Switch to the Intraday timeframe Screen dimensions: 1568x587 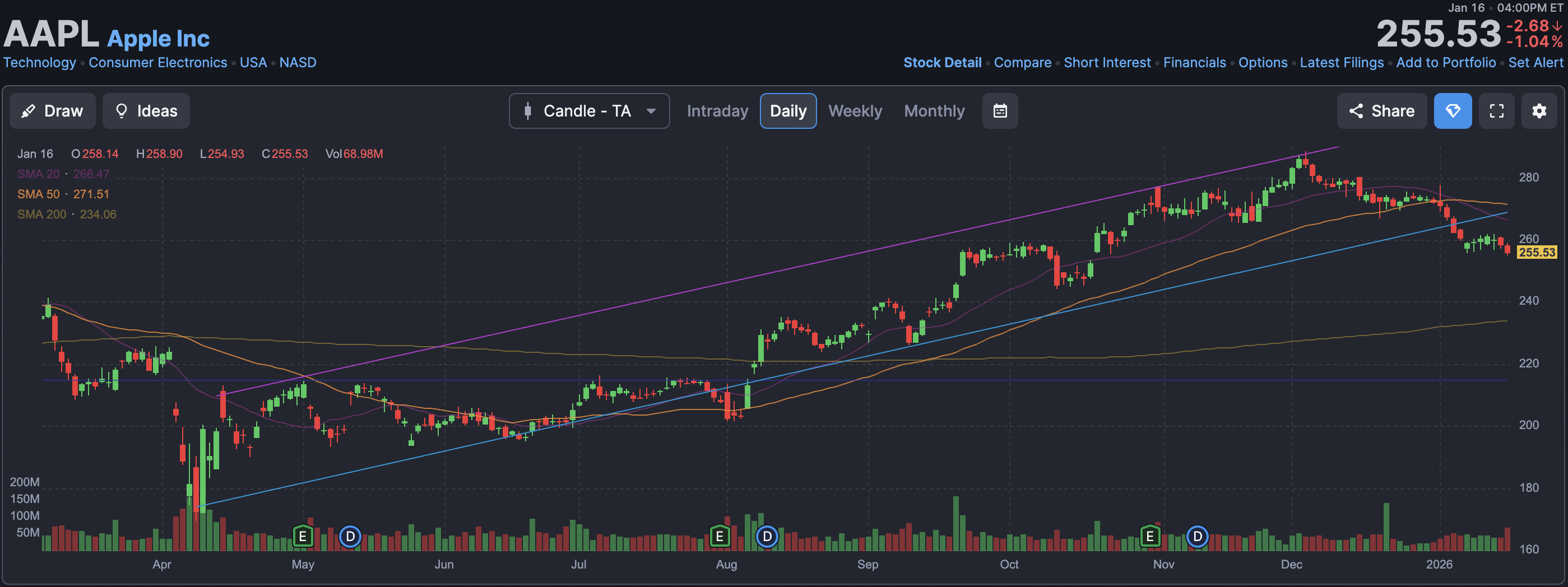click(x=717, y=111)
